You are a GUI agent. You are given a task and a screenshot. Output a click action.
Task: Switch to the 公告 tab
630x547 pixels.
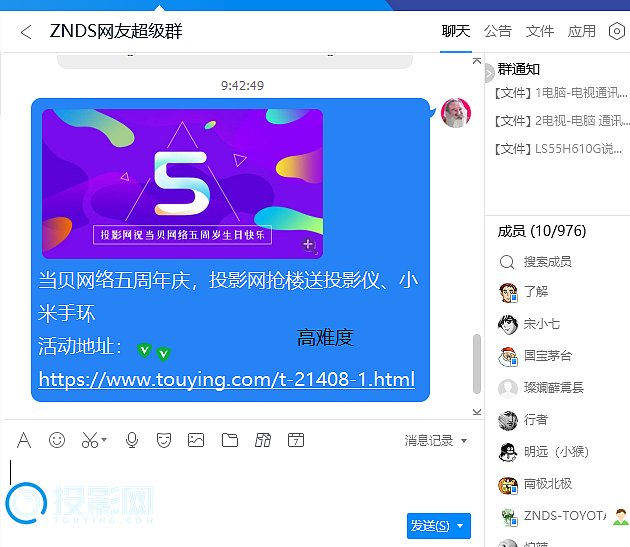coord(498,31)
